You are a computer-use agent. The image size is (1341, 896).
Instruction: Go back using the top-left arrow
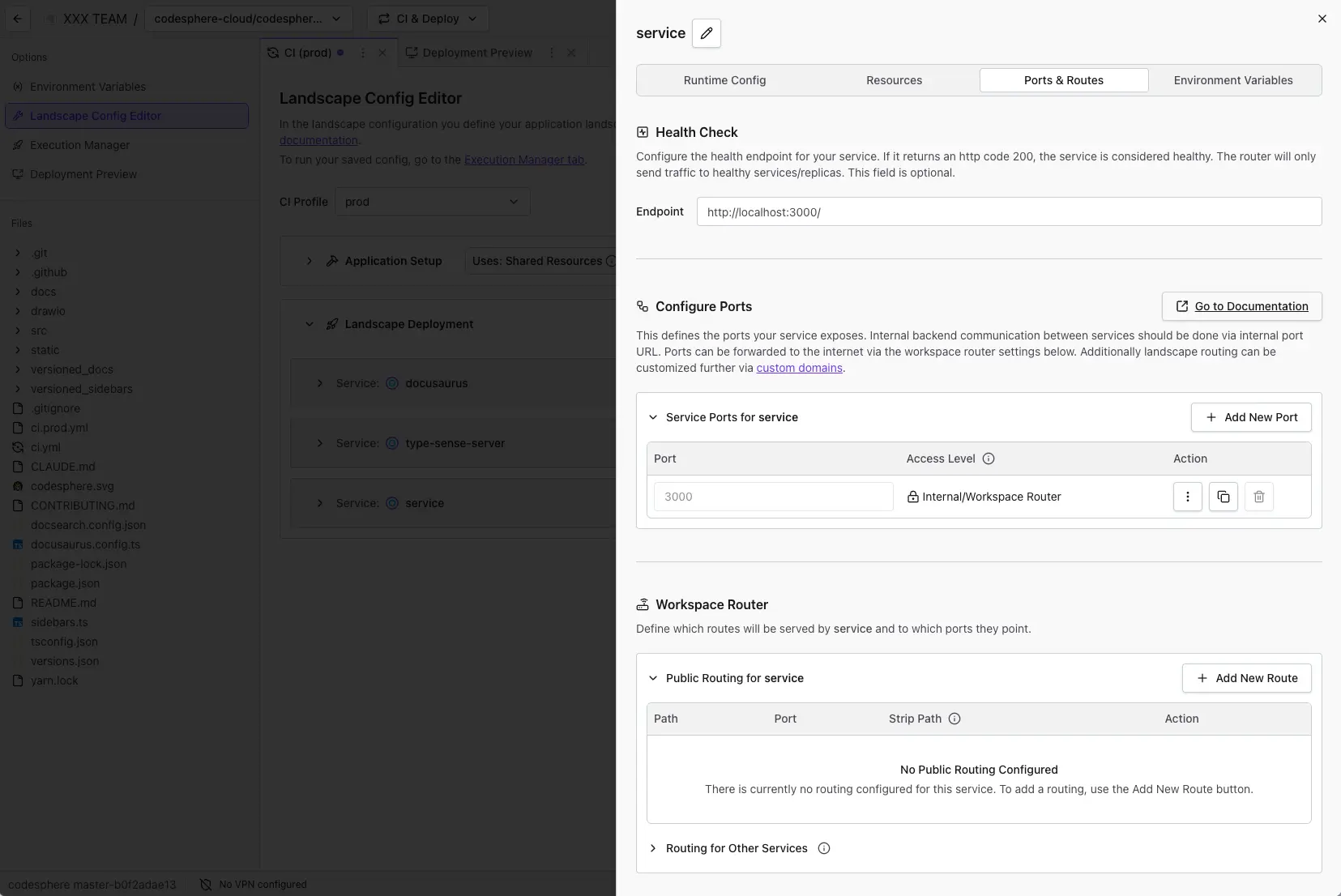[18, 19]
